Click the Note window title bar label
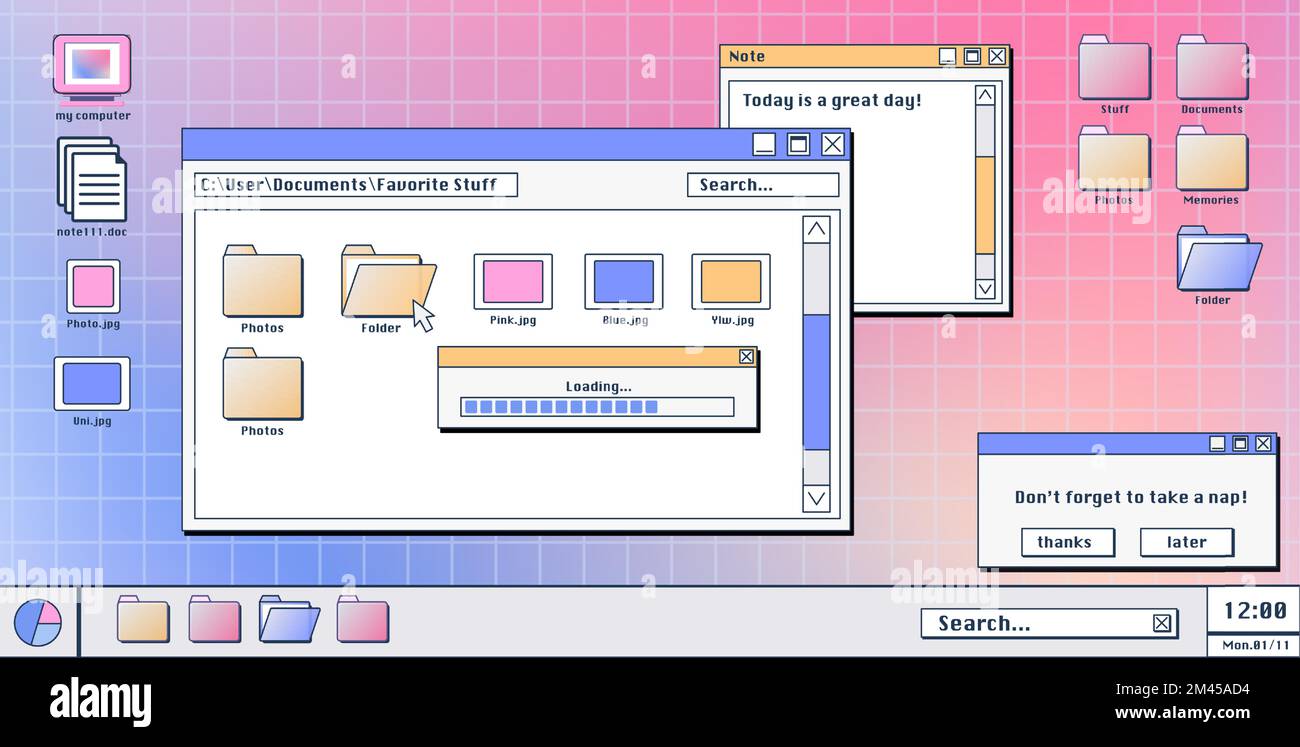 (x=747, y=57)
